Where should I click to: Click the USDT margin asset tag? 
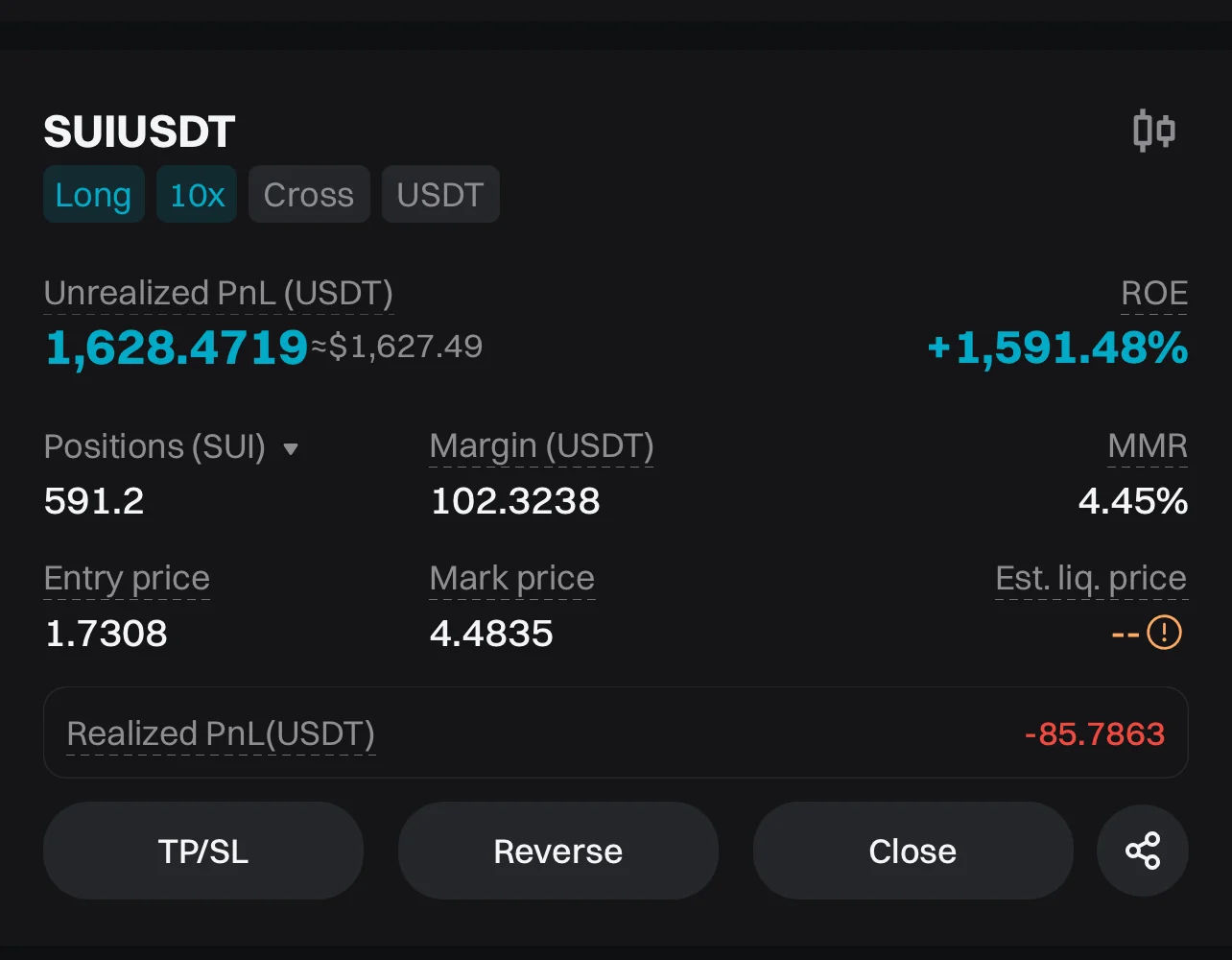tap(440, 195)
